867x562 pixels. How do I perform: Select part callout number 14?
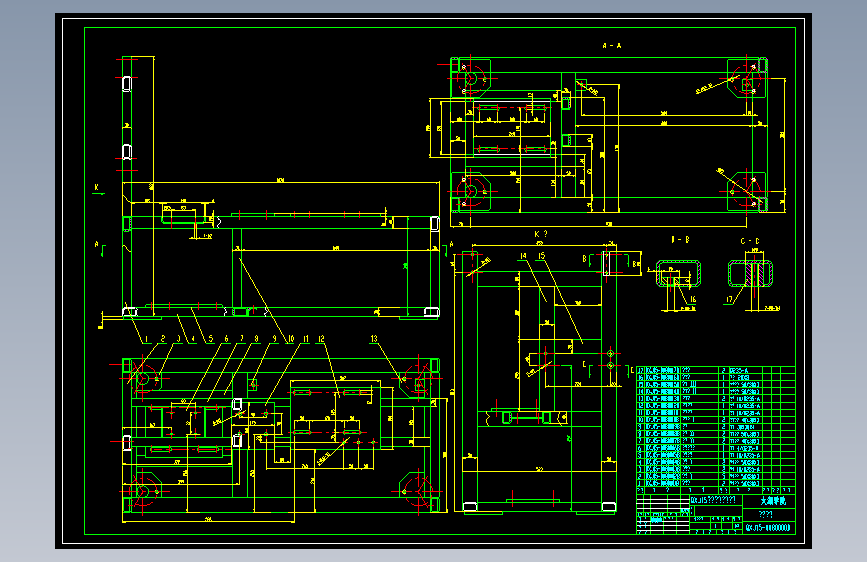523,256
